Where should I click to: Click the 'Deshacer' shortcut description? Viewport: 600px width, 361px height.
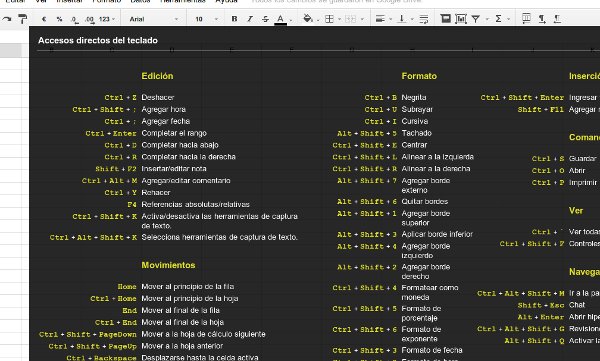point(158,97)
